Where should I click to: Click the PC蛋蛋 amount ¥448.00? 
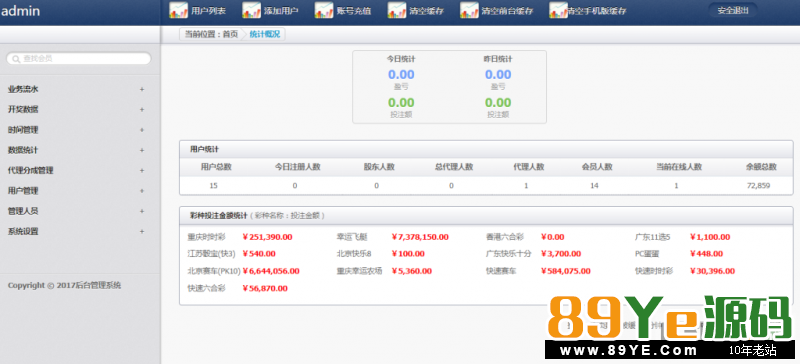click(706, 254)
